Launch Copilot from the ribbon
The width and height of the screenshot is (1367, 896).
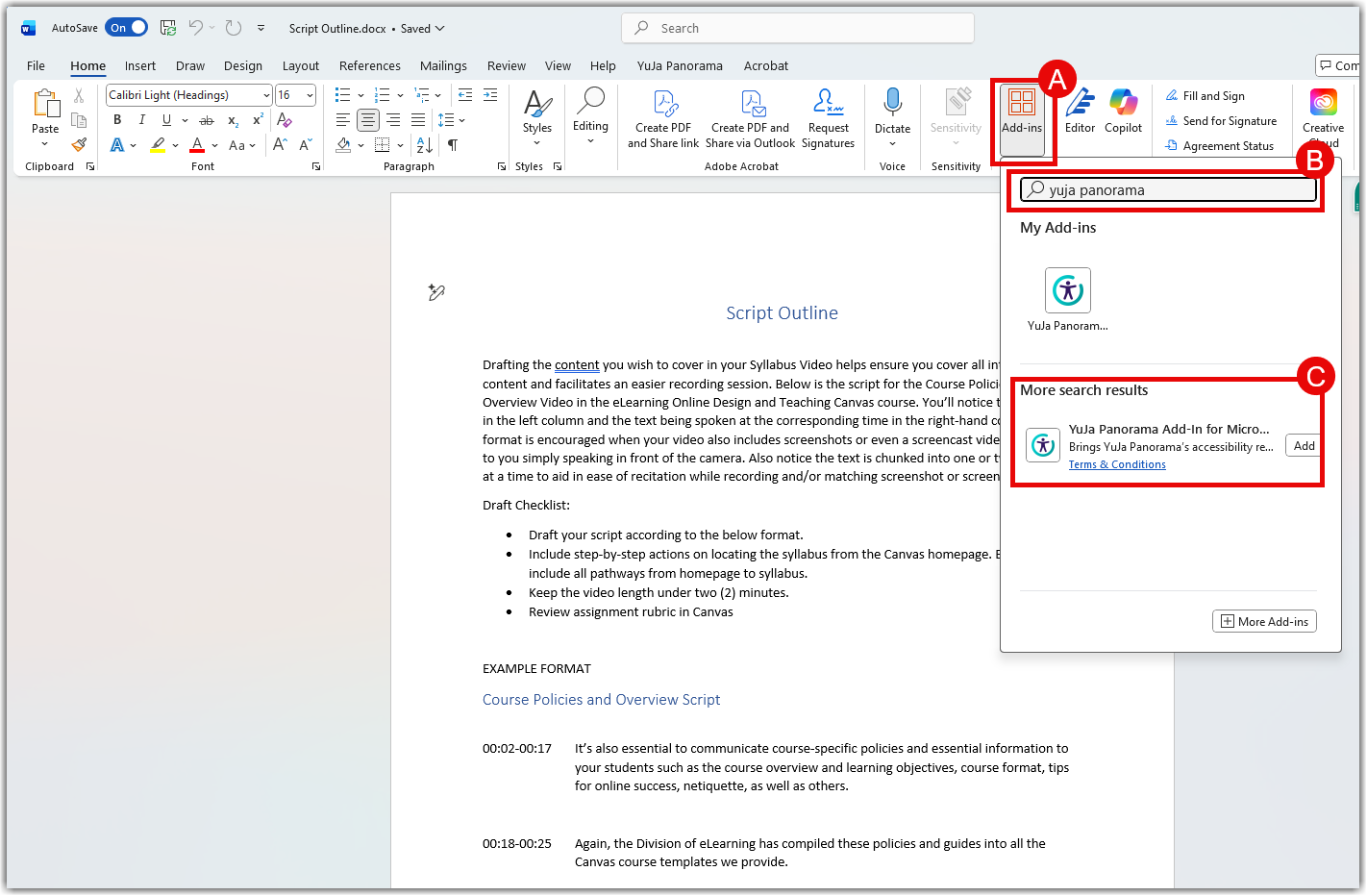tap(1123, 111)
